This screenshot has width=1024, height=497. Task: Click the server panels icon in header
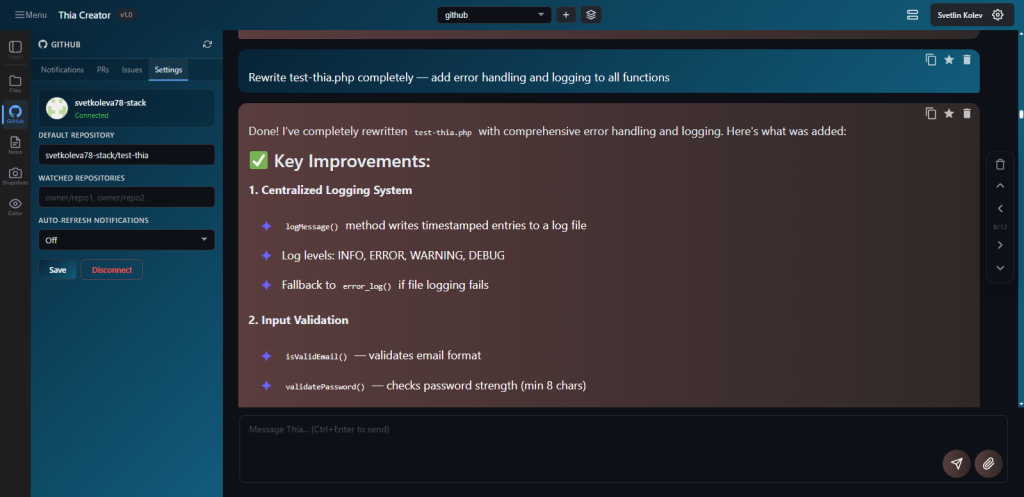[912, 14]
